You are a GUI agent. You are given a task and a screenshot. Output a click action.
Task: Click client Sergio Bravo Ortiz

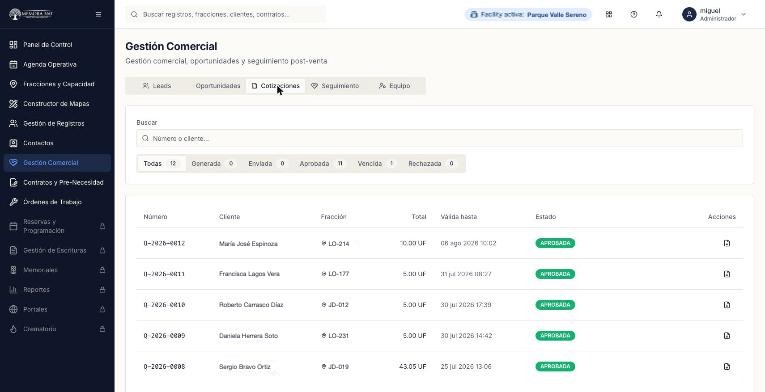pos(244,367)
